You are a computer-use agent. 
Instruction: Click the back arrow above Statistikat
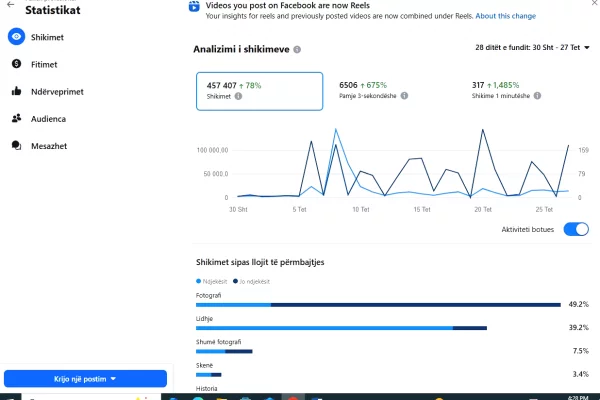point(10,4)
